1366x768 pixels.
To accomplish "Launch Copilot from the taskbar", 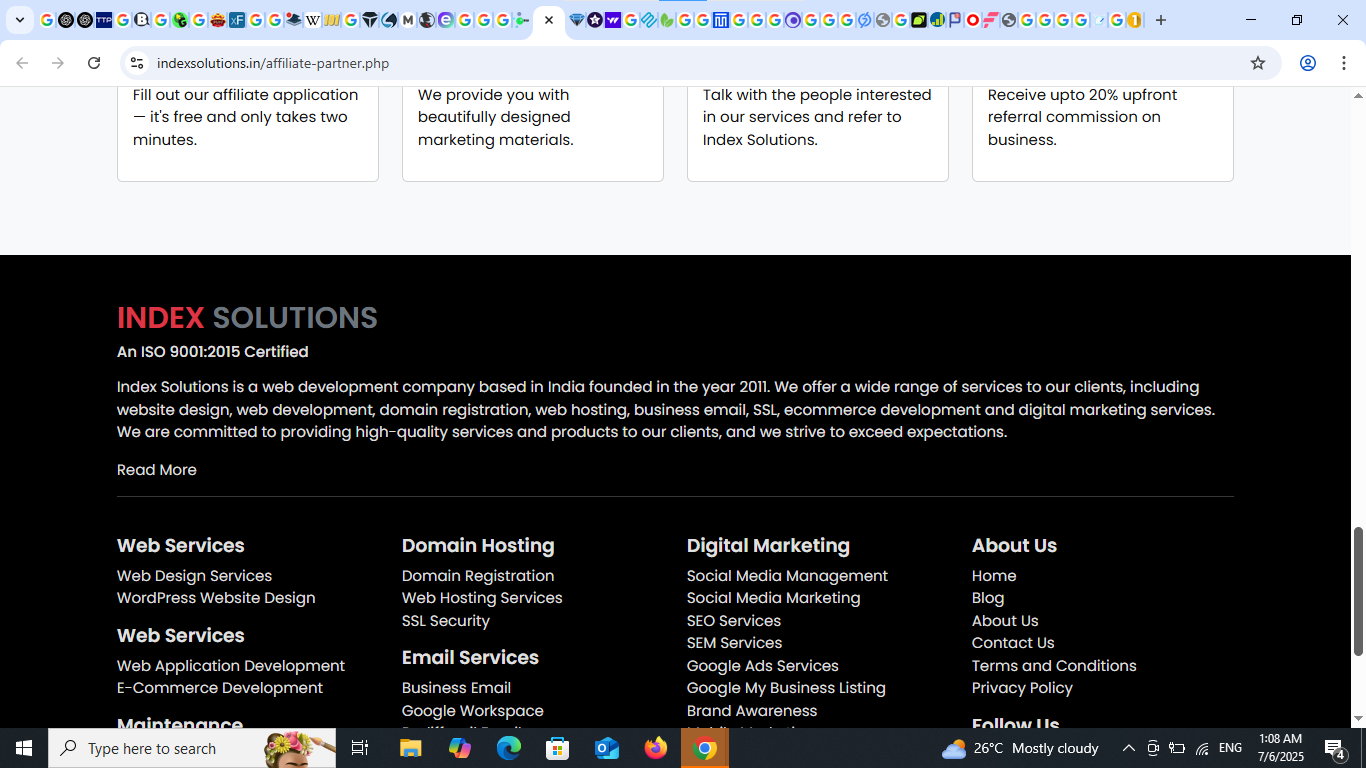I will pos(460,748).
